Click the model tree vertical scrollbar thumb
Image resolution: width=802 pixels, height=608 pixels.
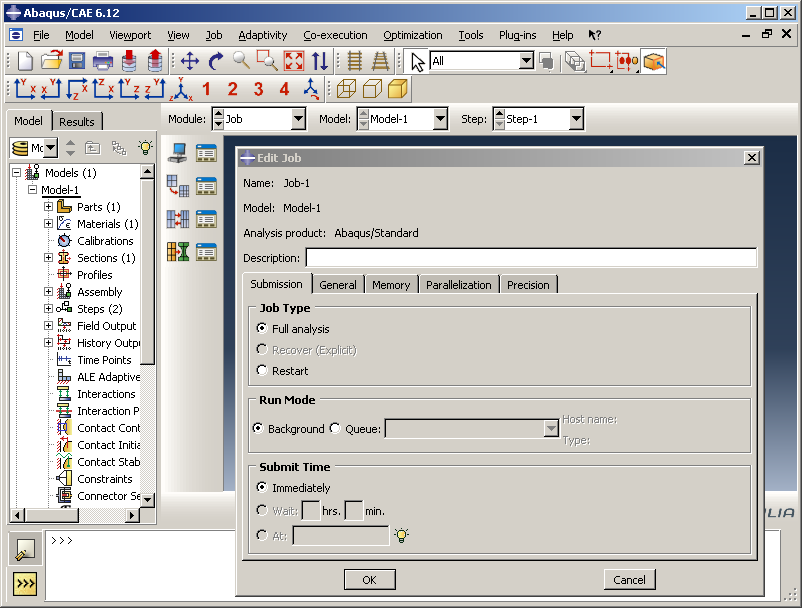tap(147, 271)
